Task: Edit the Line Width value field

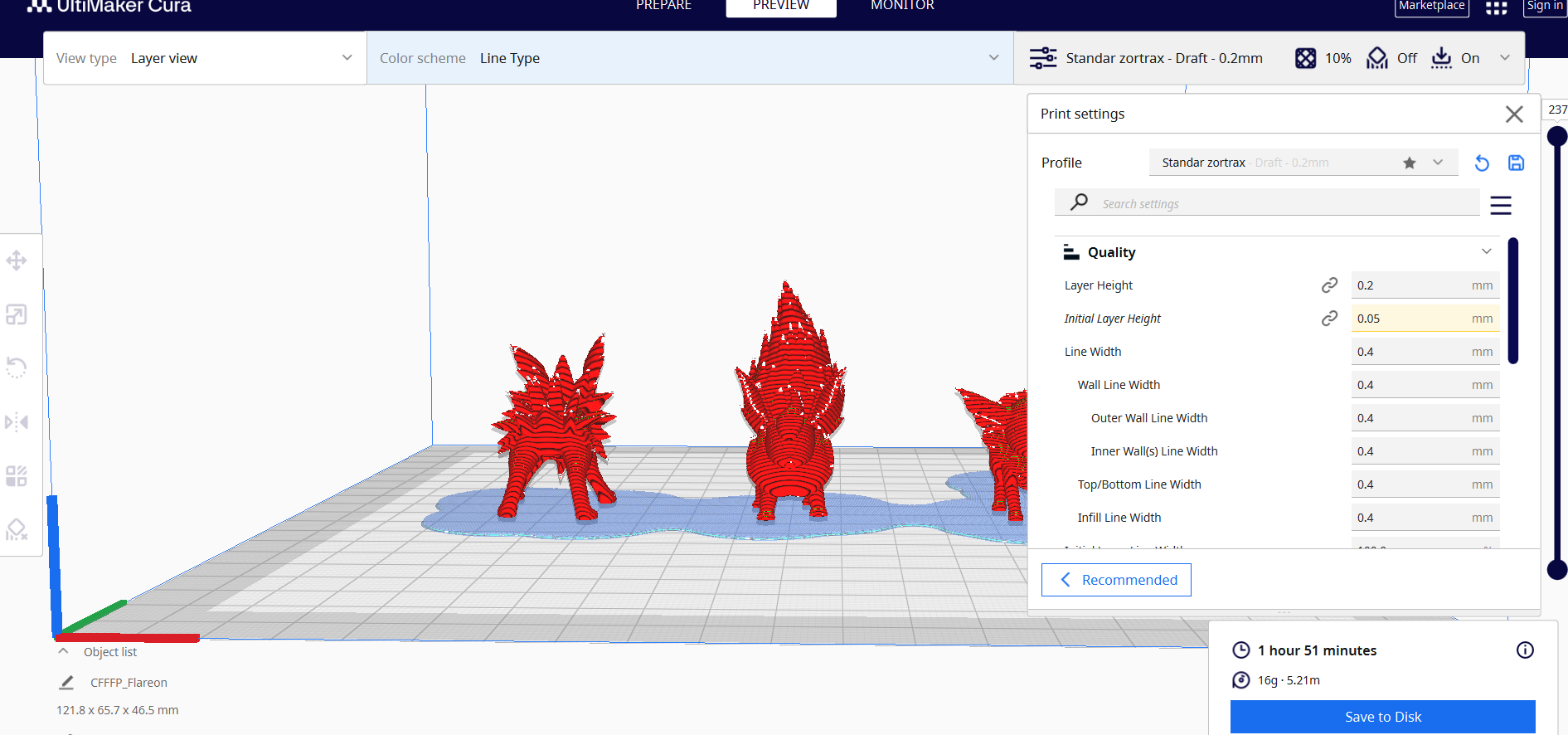Action: [x=1425, y=352]
